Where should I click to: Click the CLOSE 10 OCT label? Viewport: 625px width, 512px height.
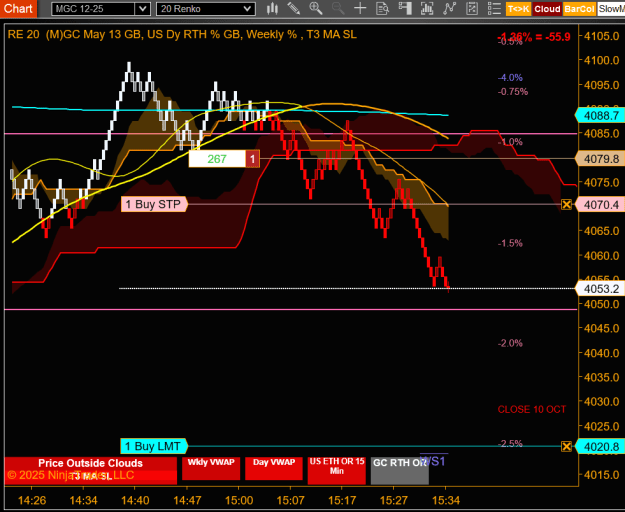(532, 410)
